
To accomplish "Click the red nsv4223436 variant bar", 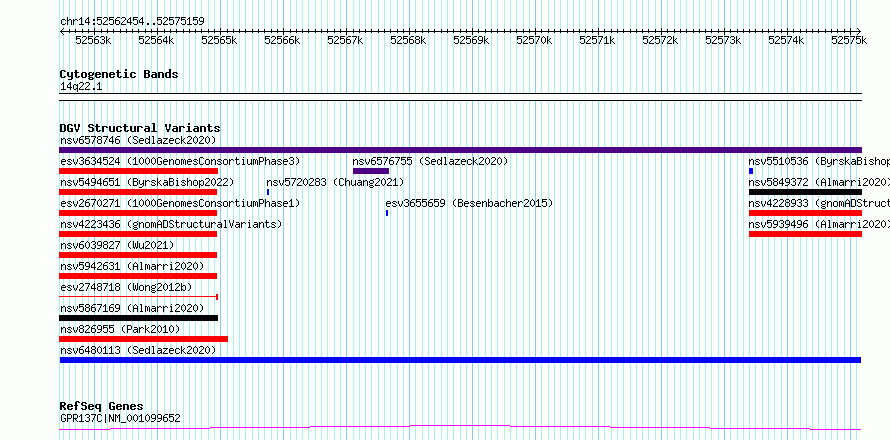I will [138, 234].
